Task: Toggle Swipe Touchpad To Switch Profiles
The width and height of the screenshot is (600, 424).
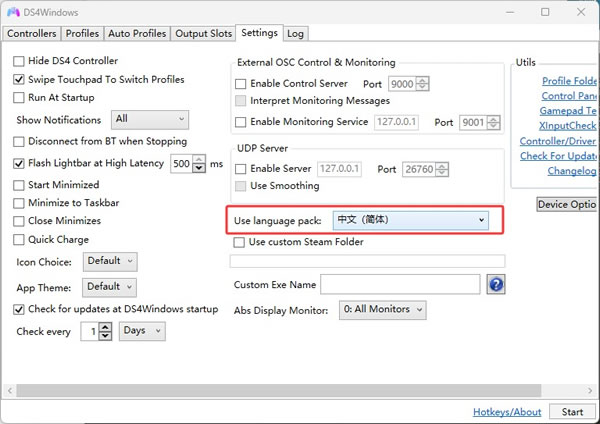Action: pos(19,80)
